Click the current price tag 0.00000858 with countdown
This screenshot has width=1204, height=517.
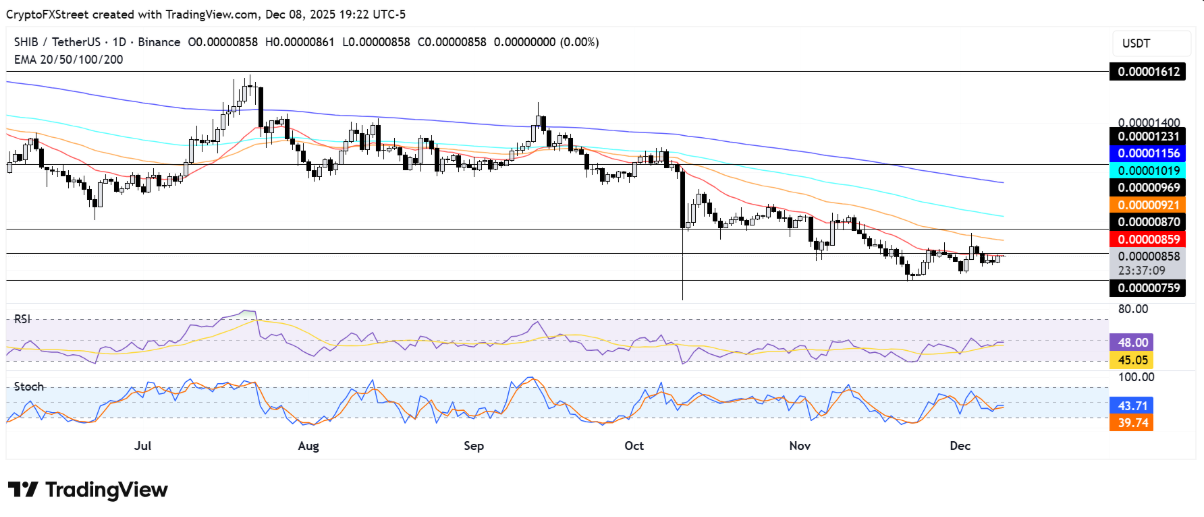[x=1150, y=262]
